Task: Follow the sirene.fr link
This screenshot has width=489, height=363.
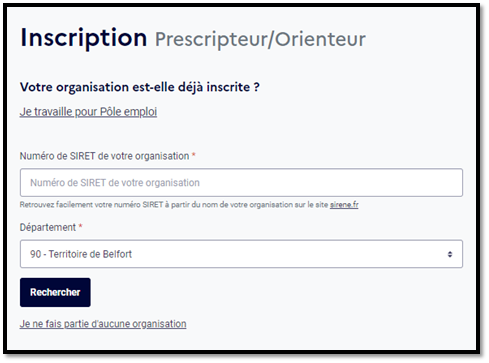Action: pyautogui.click(x=344, y=205)
